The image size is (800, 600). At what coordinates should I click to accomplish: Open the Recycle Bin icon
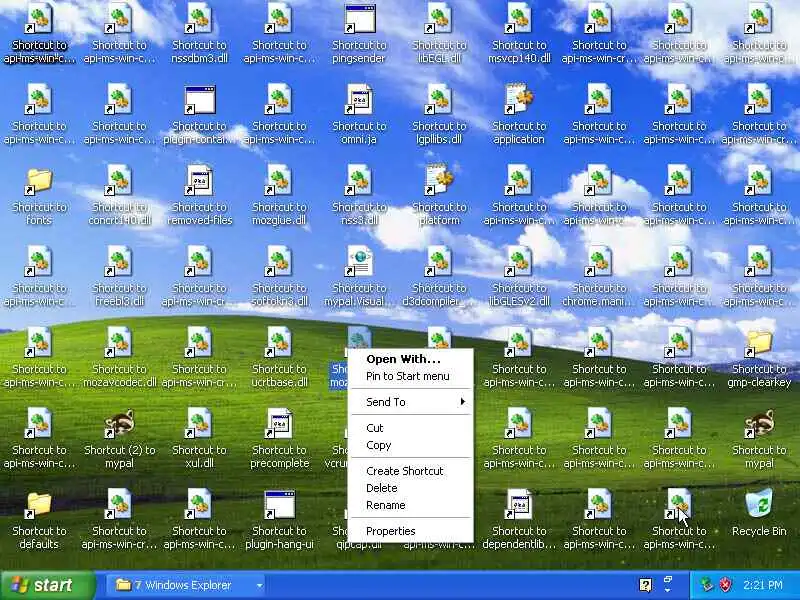[759, 513]
